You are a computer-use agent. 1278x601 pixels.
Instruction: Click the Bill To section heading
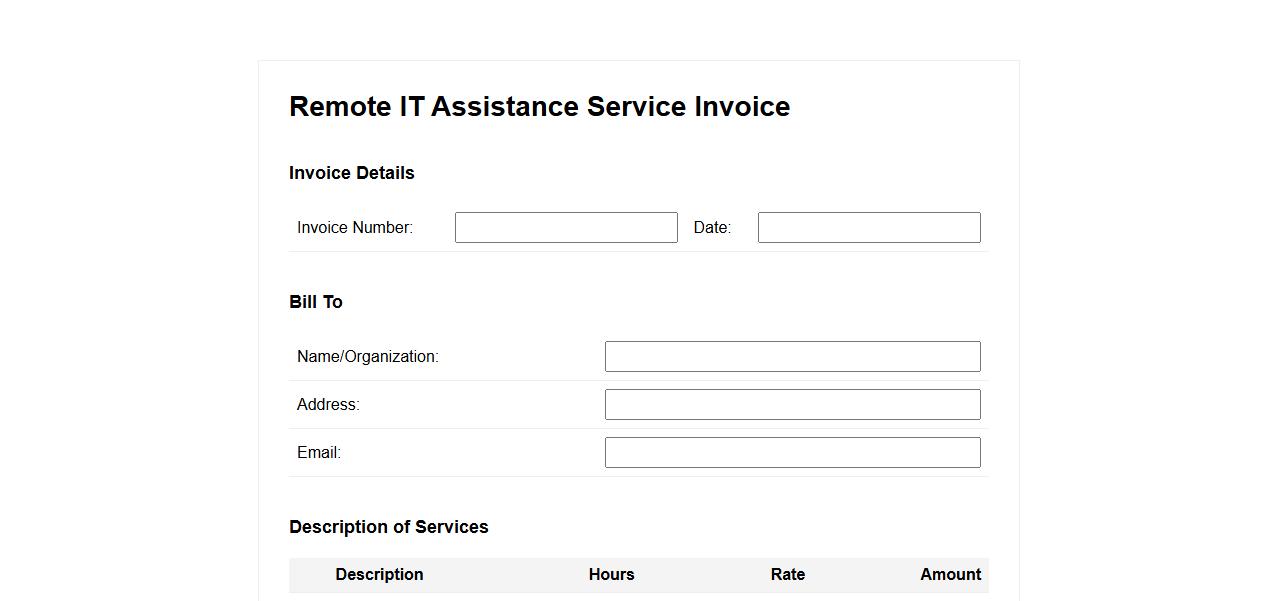point(316,302)
